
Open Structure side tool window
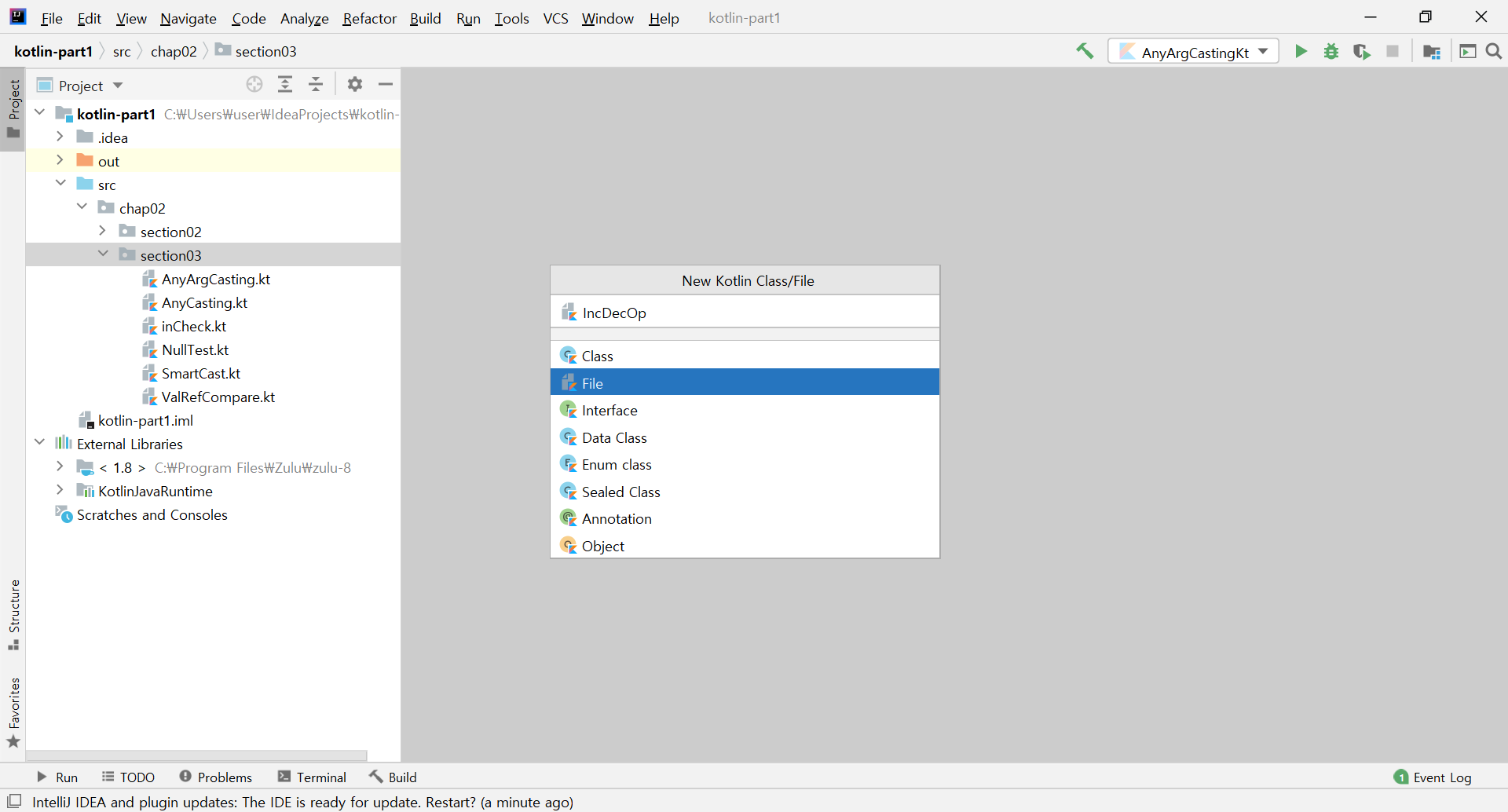13,615
